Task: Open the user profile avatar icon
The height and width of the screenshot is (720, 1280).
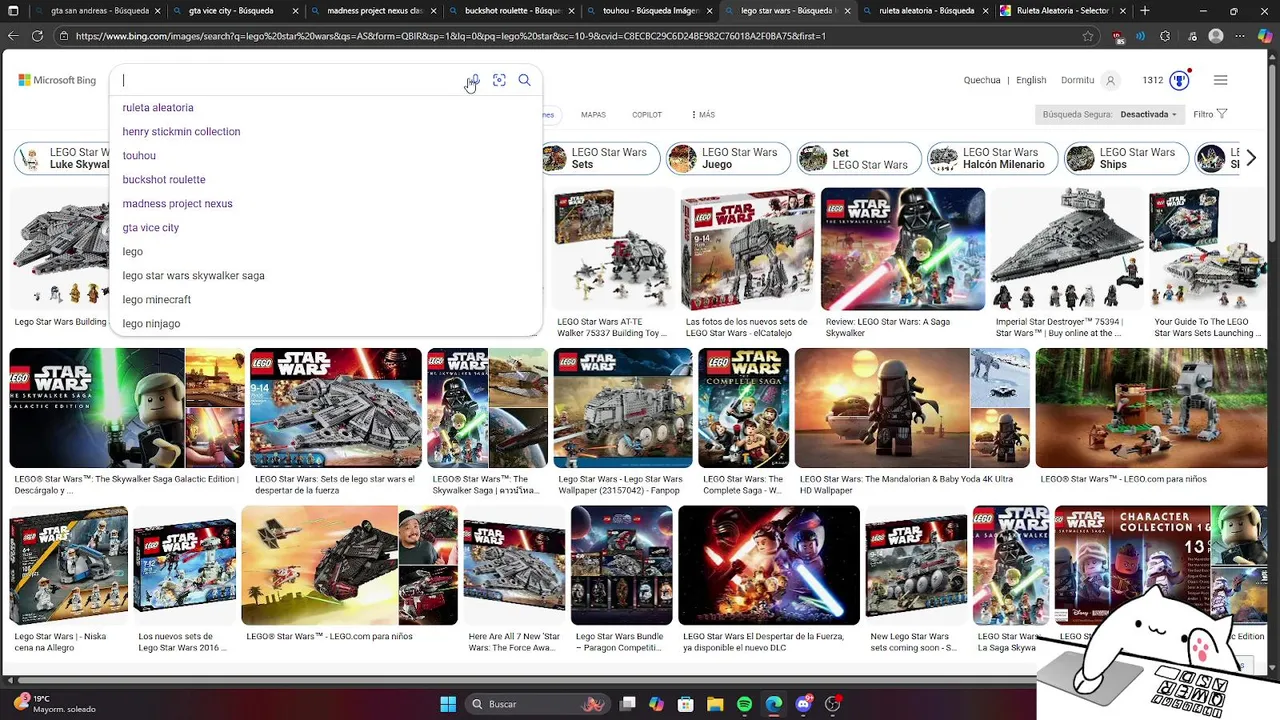Action: 1110,80
